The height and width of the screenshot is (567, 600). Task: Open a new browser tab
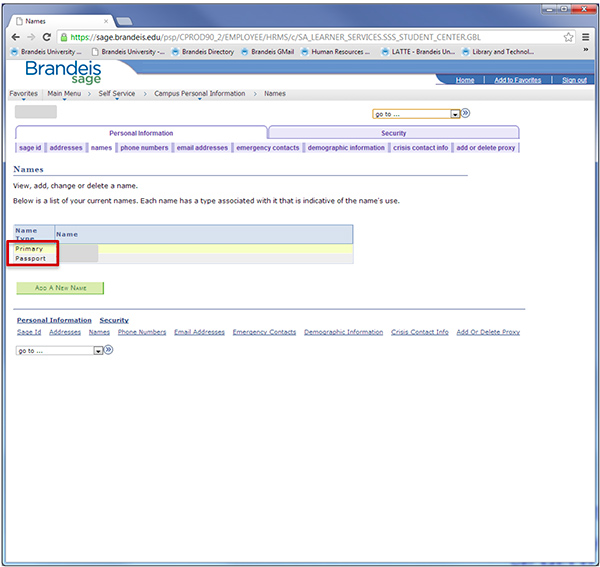(x=124, y=21)
